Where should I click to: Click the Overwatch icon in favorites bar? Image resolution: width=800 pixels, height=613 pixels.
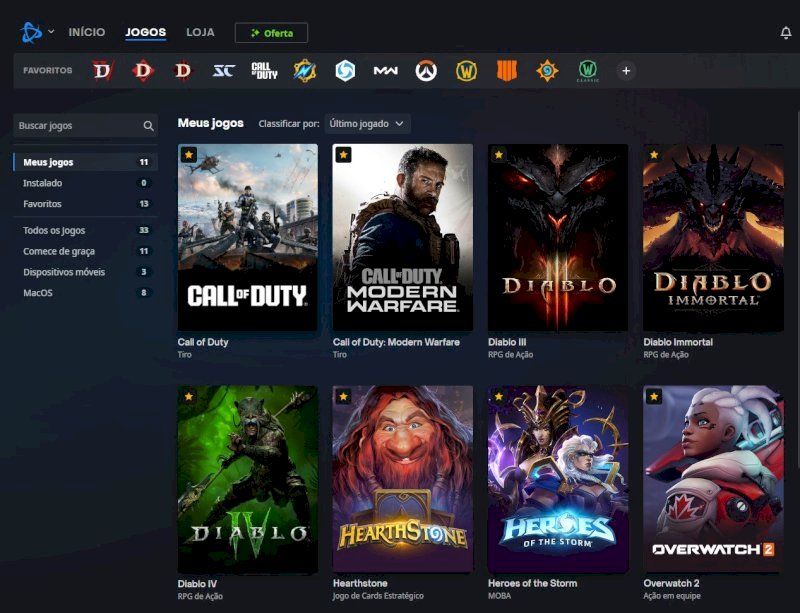coord(426,71)
